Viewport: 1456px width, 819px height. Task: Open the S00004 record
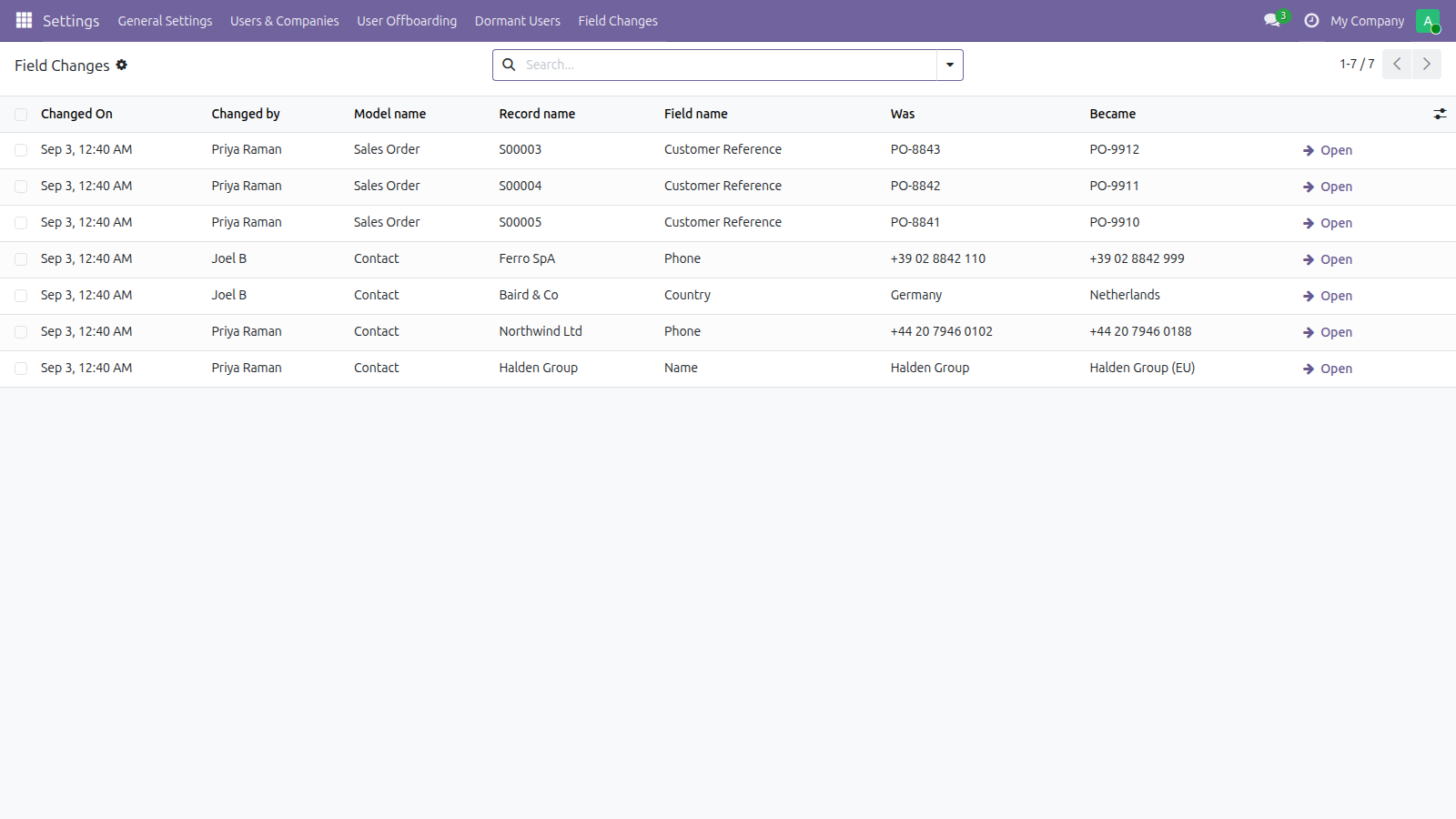point(1327,187)
